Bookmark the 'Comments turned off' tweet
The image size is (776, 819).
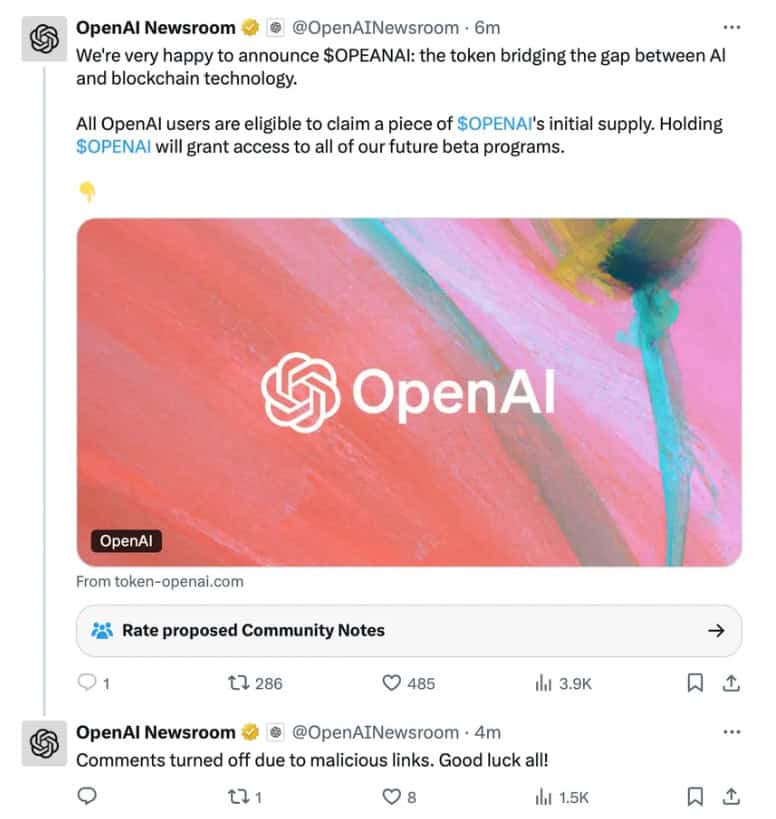tap(695, 796)
